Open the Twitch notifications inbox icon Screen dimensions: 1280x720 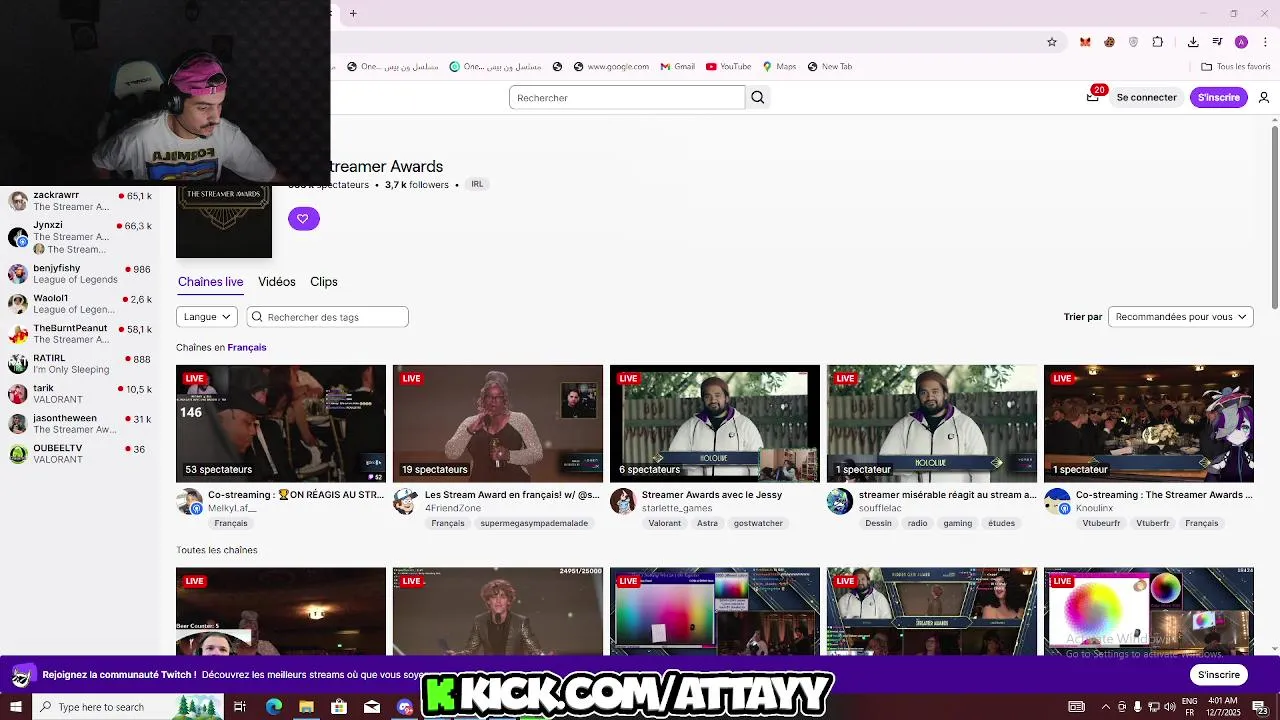1093,97
